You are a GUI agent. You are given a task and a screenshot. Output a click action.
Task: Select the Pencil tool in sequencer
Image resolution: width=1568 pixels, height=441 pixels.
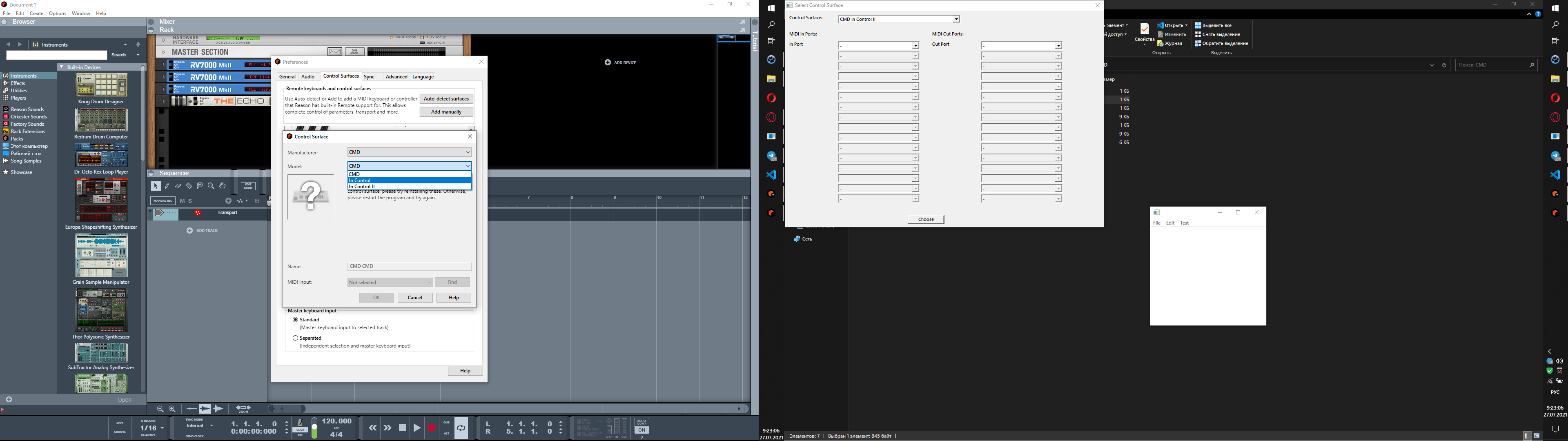167,186
